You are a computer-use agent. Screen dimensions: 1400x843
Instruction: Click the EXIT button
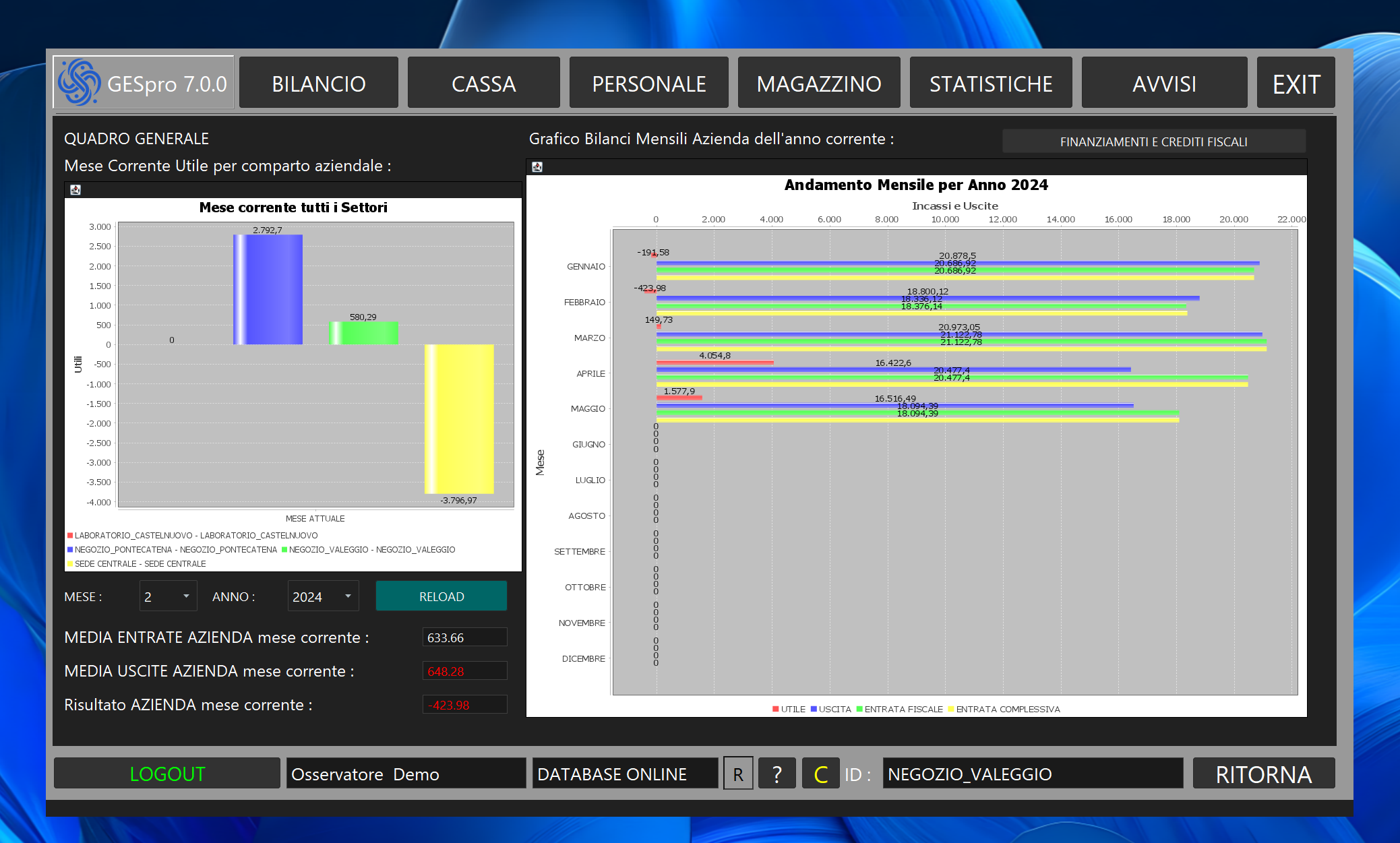coord(1296,82)
